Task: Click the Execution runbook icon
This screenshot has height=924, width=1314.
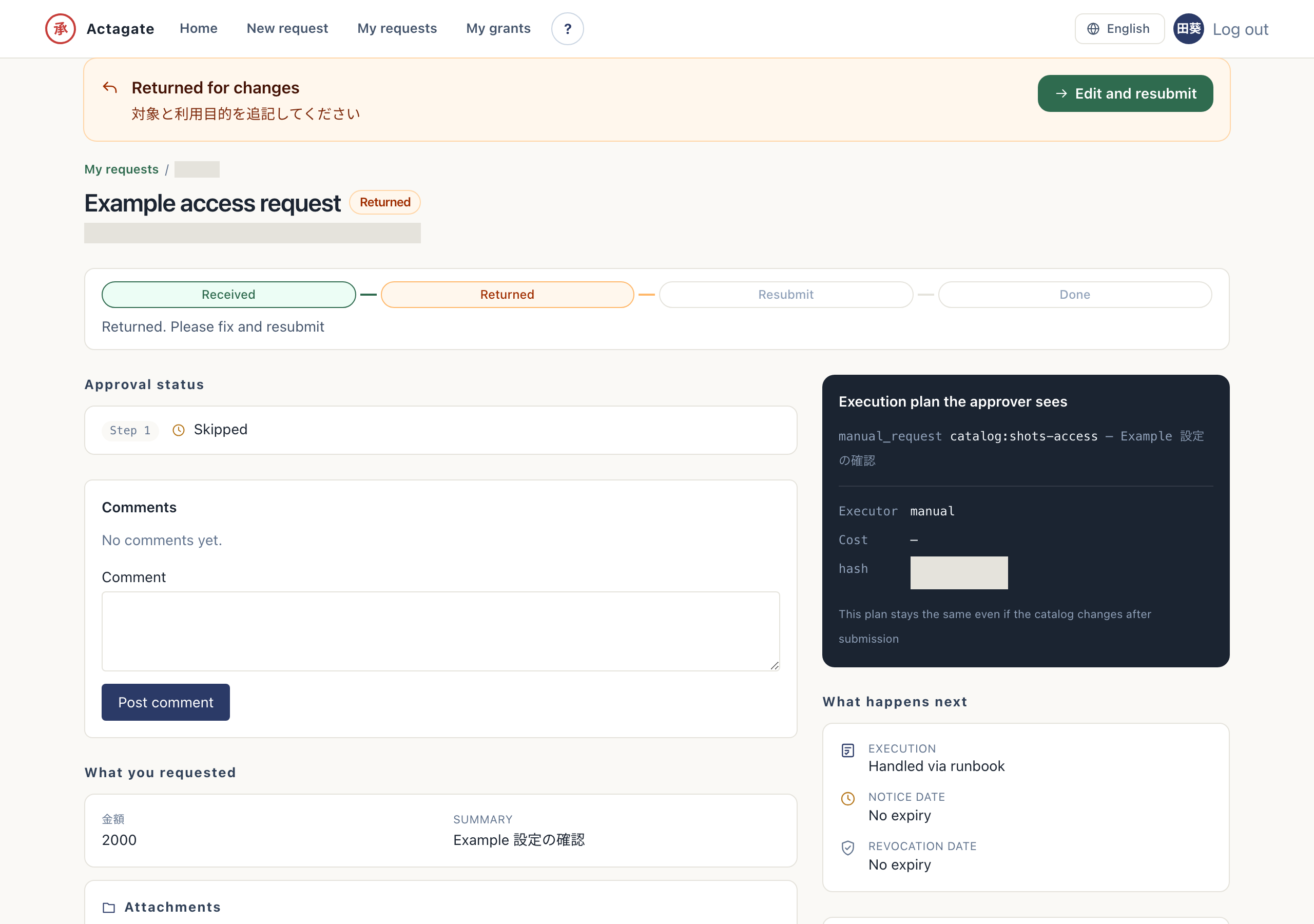Action: tap(847, 750)
